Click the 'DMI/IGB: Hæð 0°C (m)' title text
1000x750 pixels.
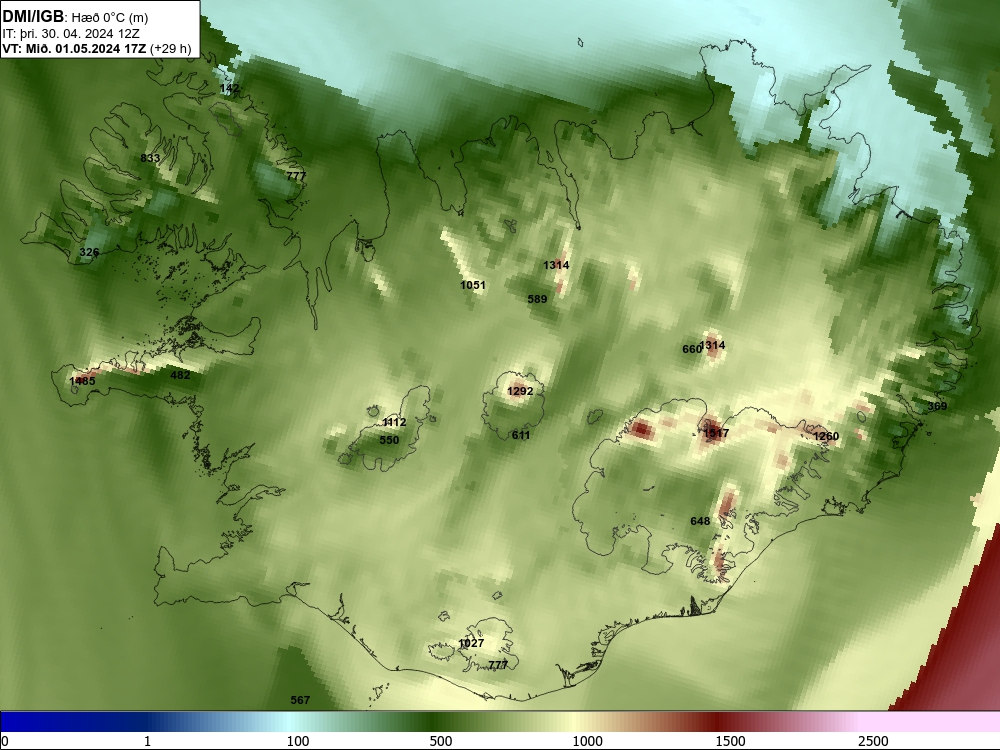pos(75,17)
